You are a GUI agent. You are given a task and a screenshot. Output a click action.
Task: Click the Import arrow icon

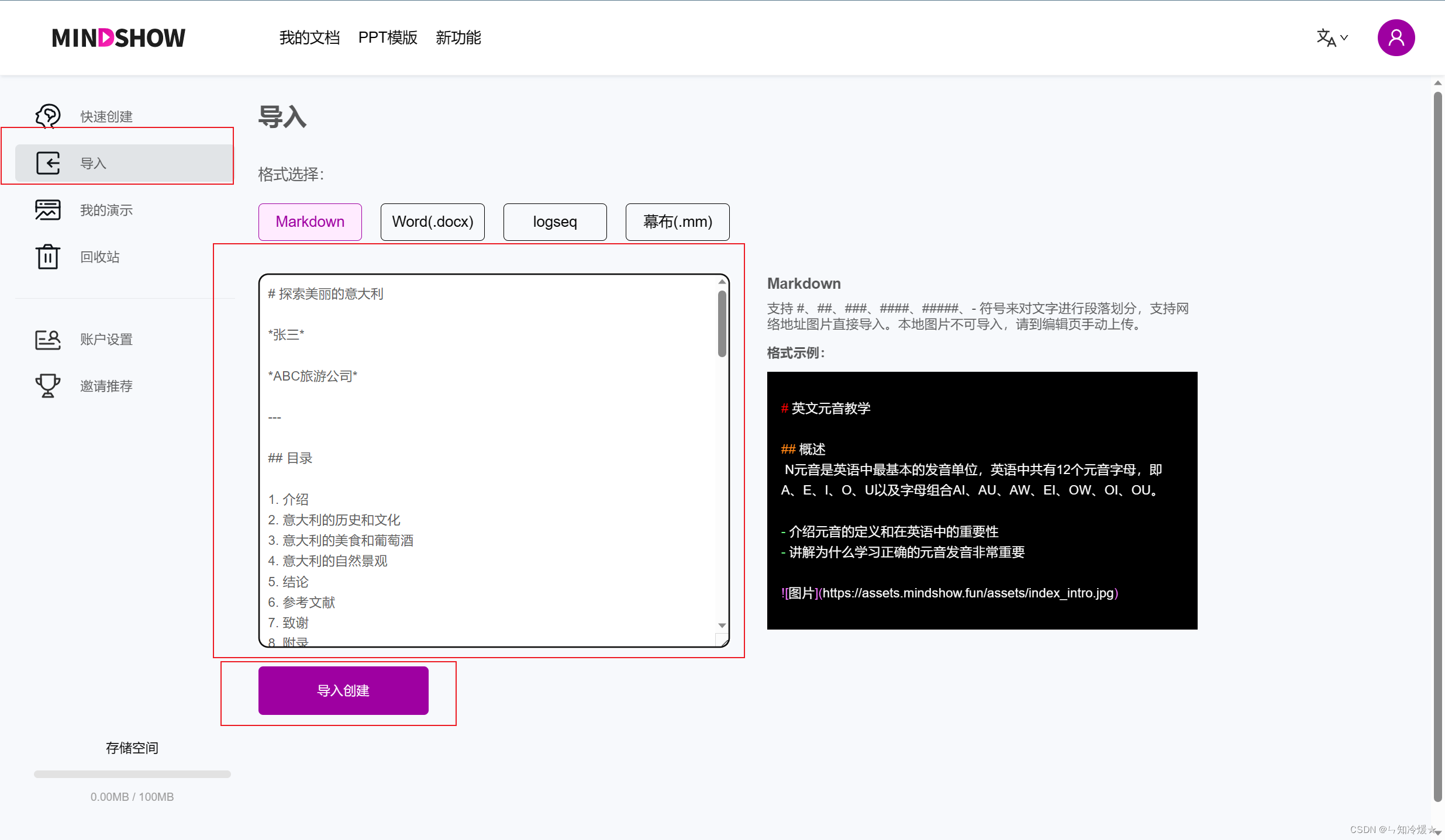click(47, 163)
